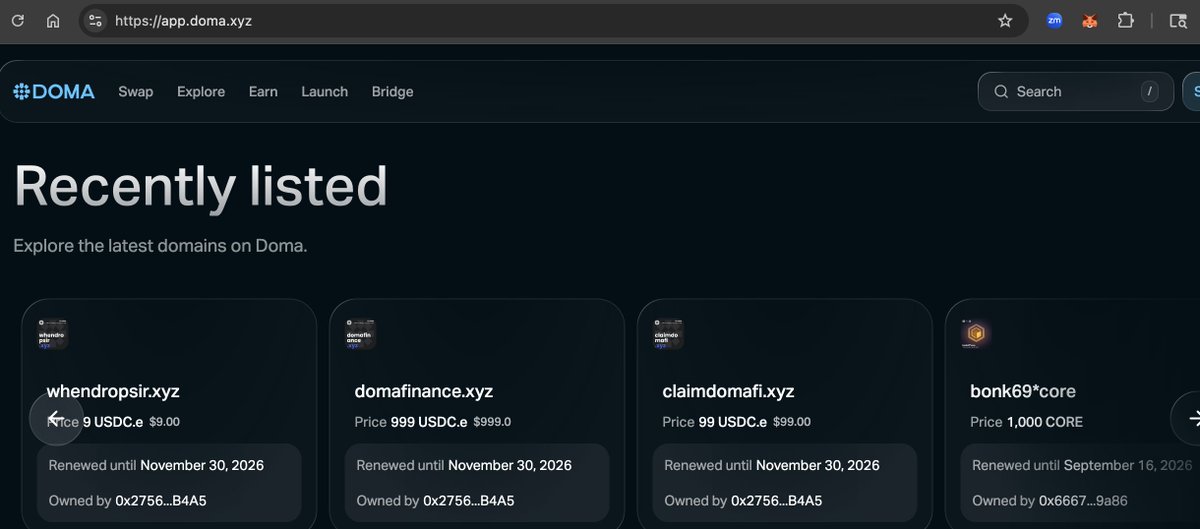Reload the page with the browser refresh icon
The width and height of the screenshot is (1200, 529).
point(17,20)
